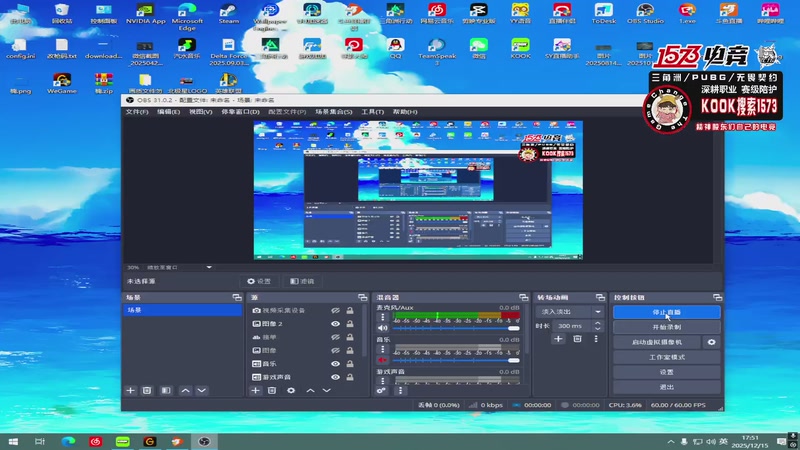Expand preview scale dropdown below preview
Image resolution: width=800 pixels, height=450 pixels.
click(x=209, y=267)
